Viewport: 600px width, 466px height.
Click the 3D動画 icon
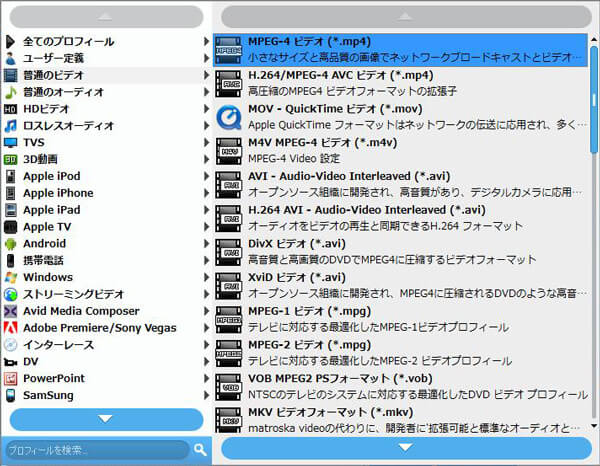coord(10,160)
